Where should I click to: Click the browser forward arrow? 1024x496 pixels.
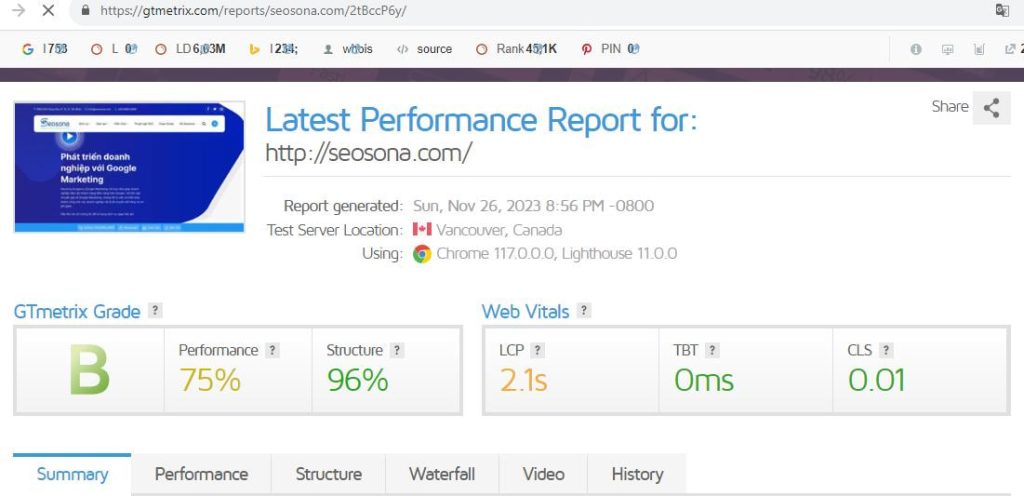click(19, 10)
